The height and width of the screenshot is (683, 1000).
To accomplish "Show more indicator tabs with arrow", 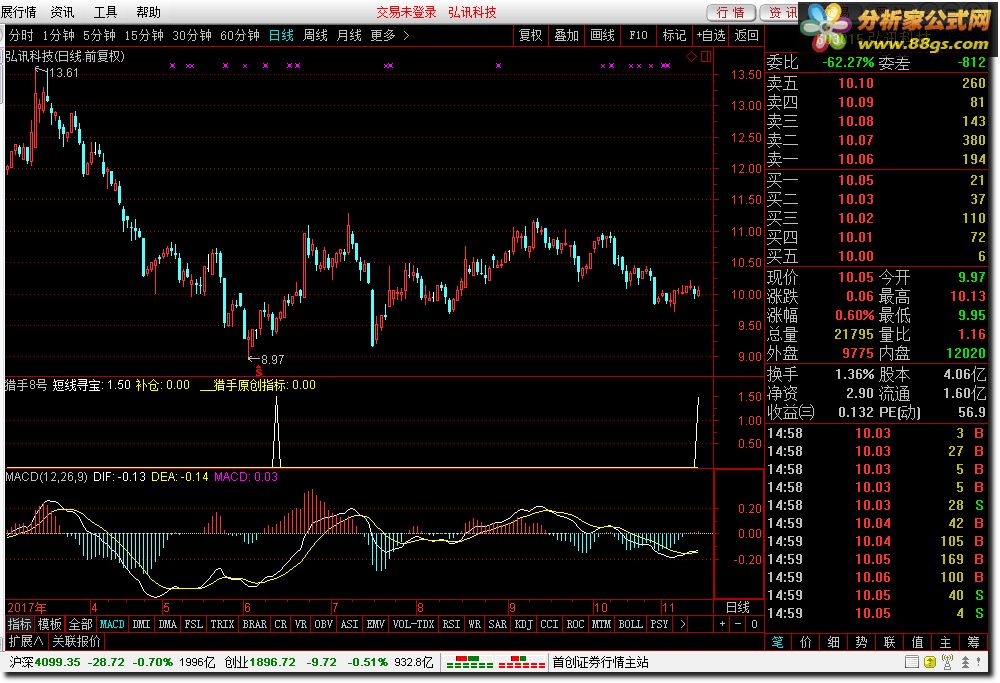I will (x=683, y=624).
